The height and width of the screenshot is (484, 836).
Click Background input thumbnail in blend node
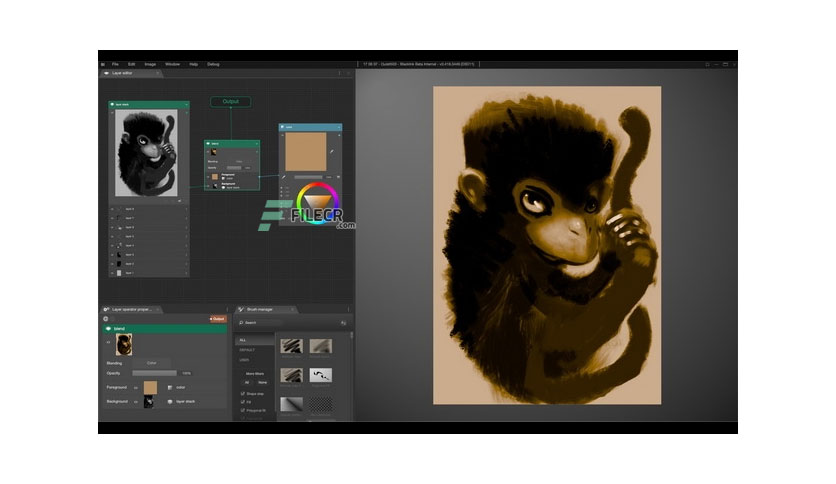coord(215,185)
